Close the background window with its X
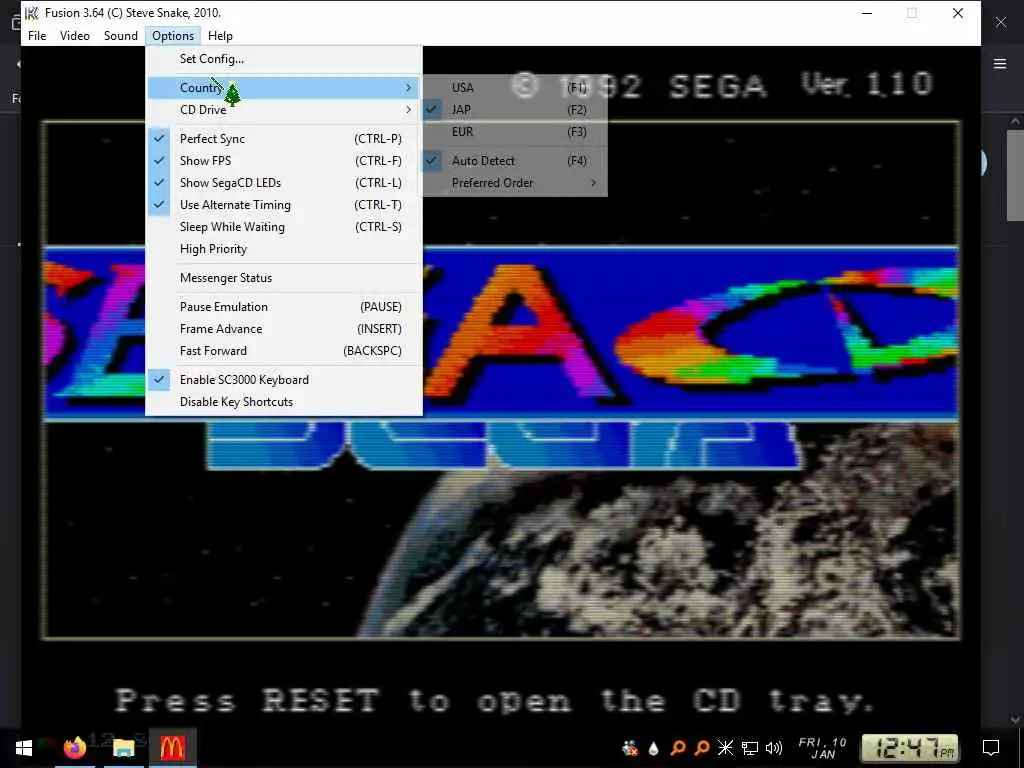Image resolution: width=1024 pixels, height=768 pixels. coord(1000,22)
